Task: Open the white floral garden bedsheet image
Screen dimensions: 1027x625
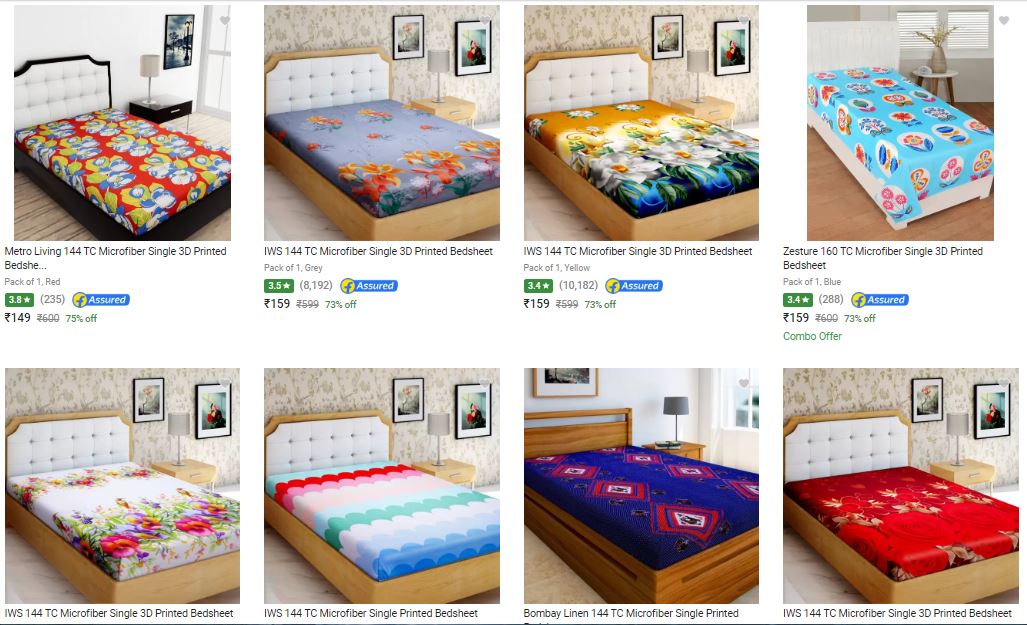Action: coord(122,485)
